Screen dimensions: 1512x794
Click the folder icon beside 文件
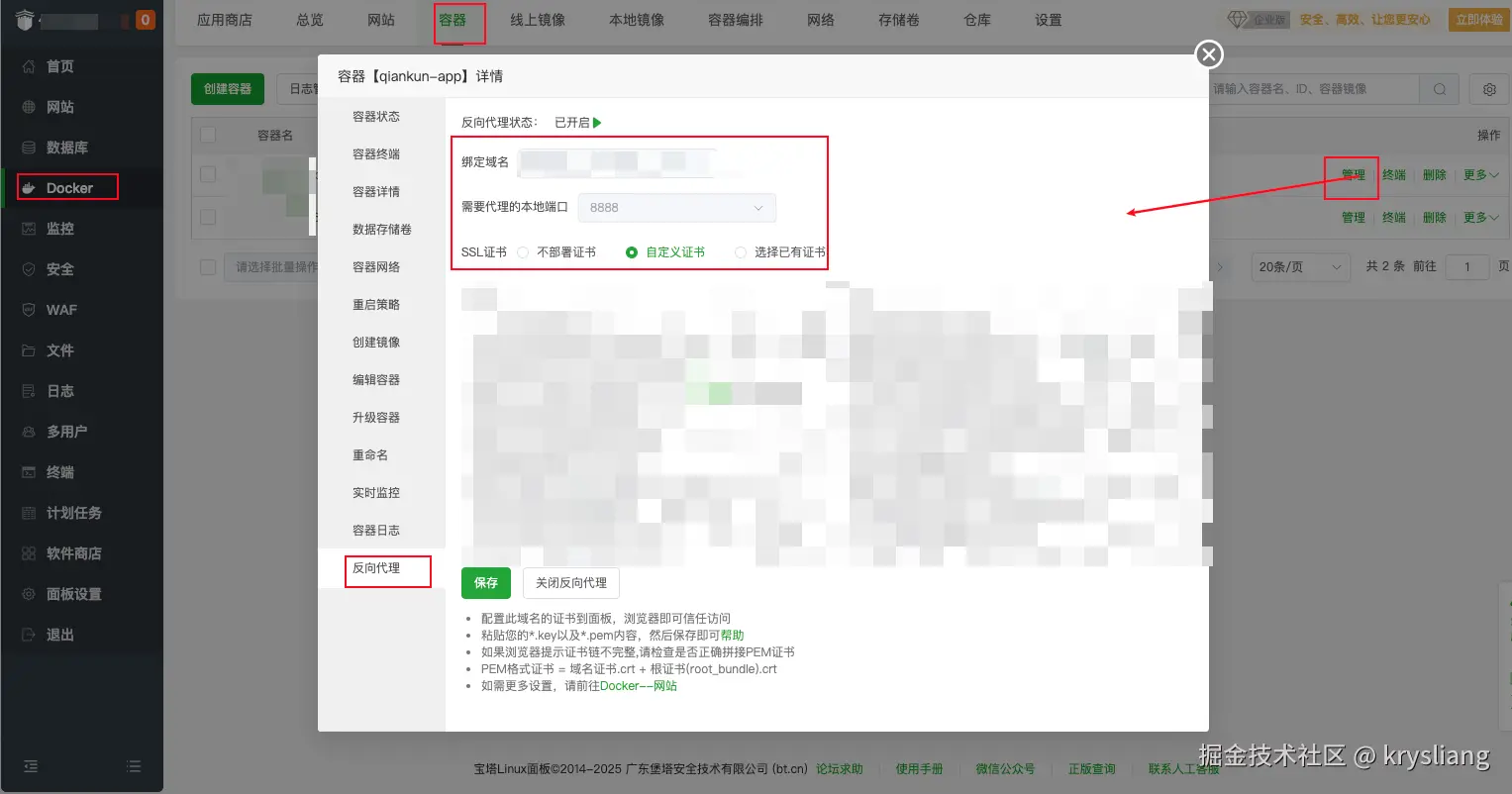[29, 350]
